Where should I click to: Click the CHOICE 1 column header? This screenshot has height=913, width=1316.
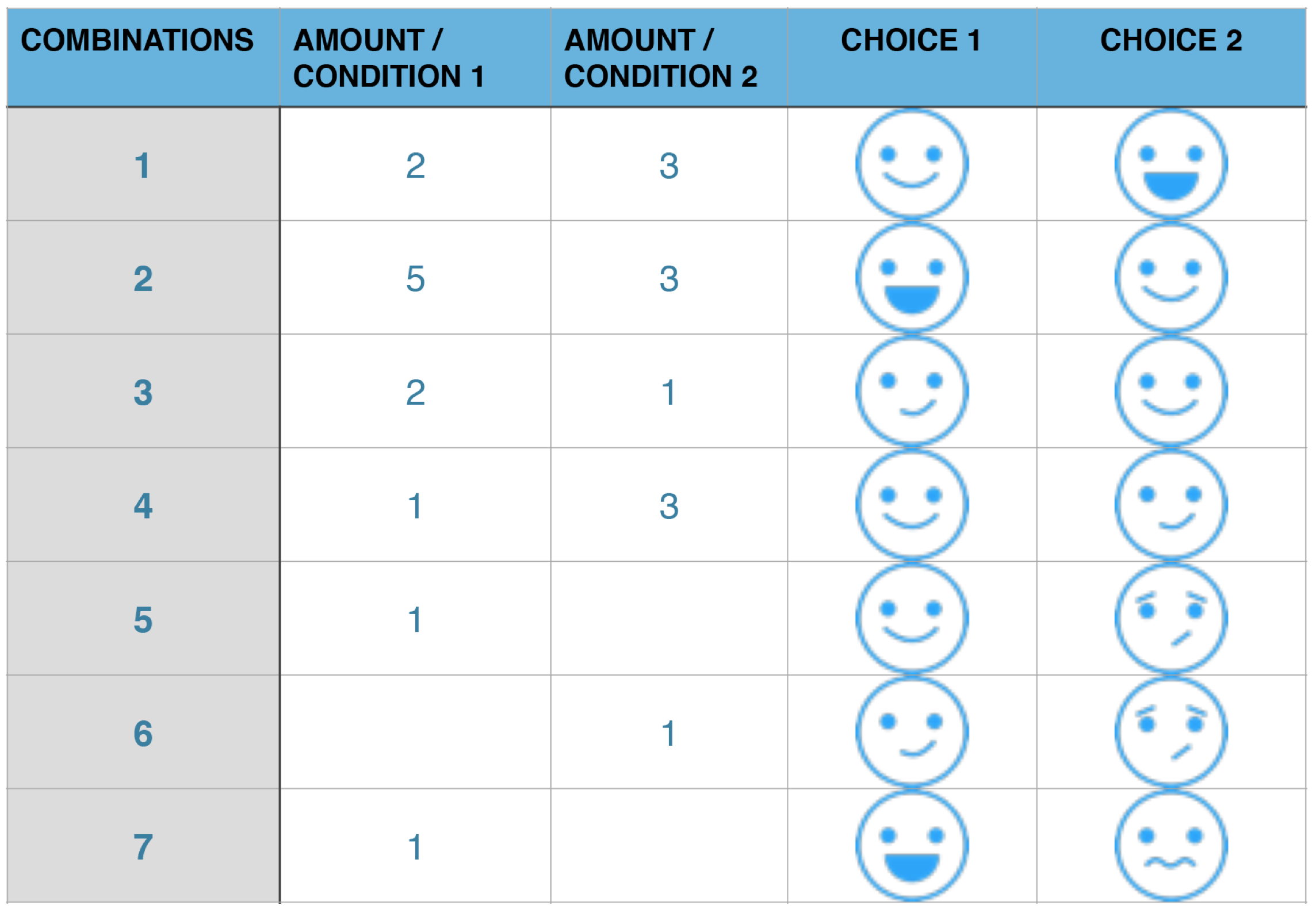pyautogui.click(x=911, y=40)
